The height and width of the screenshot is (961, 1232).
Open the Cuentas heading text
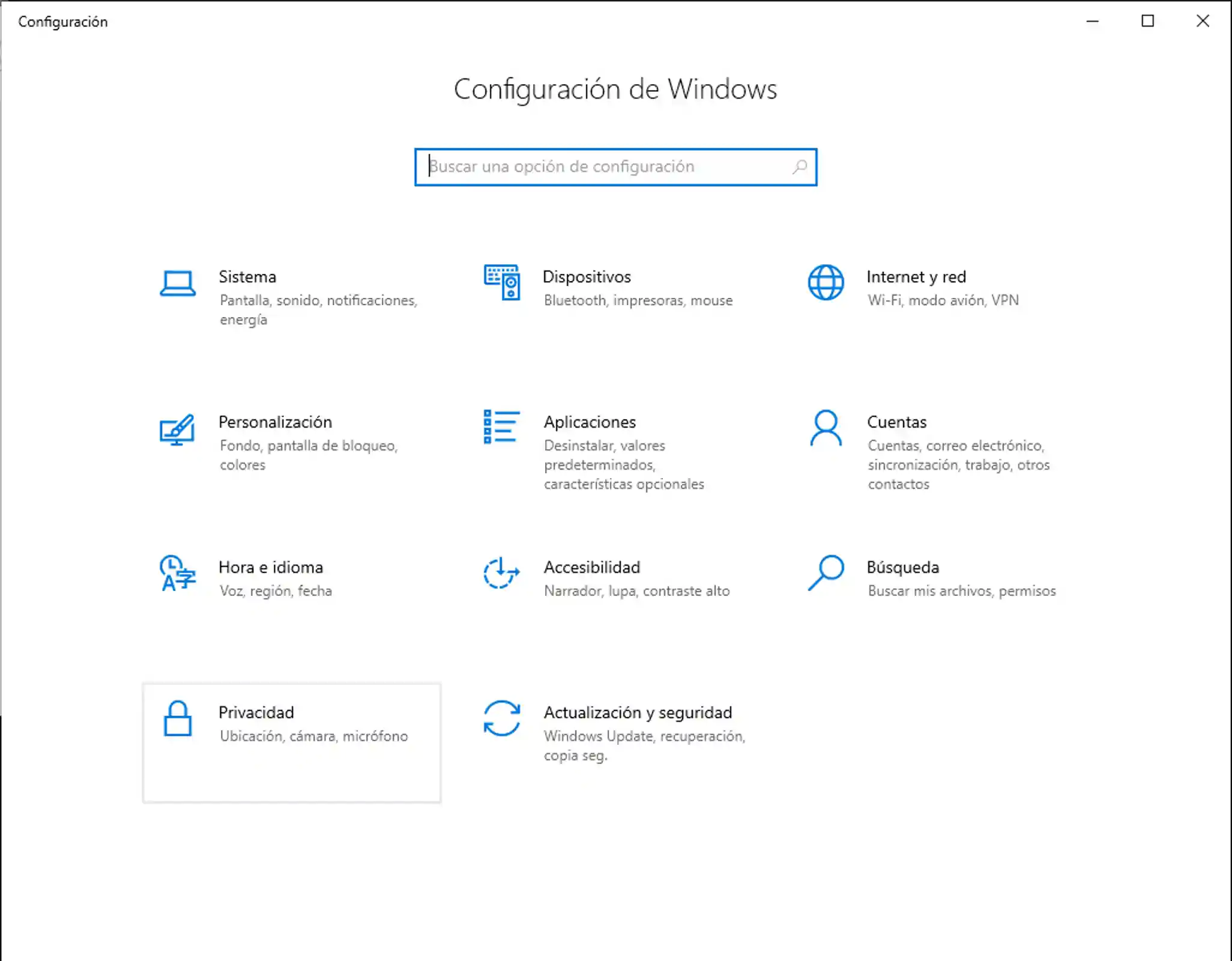pos(896,422)
